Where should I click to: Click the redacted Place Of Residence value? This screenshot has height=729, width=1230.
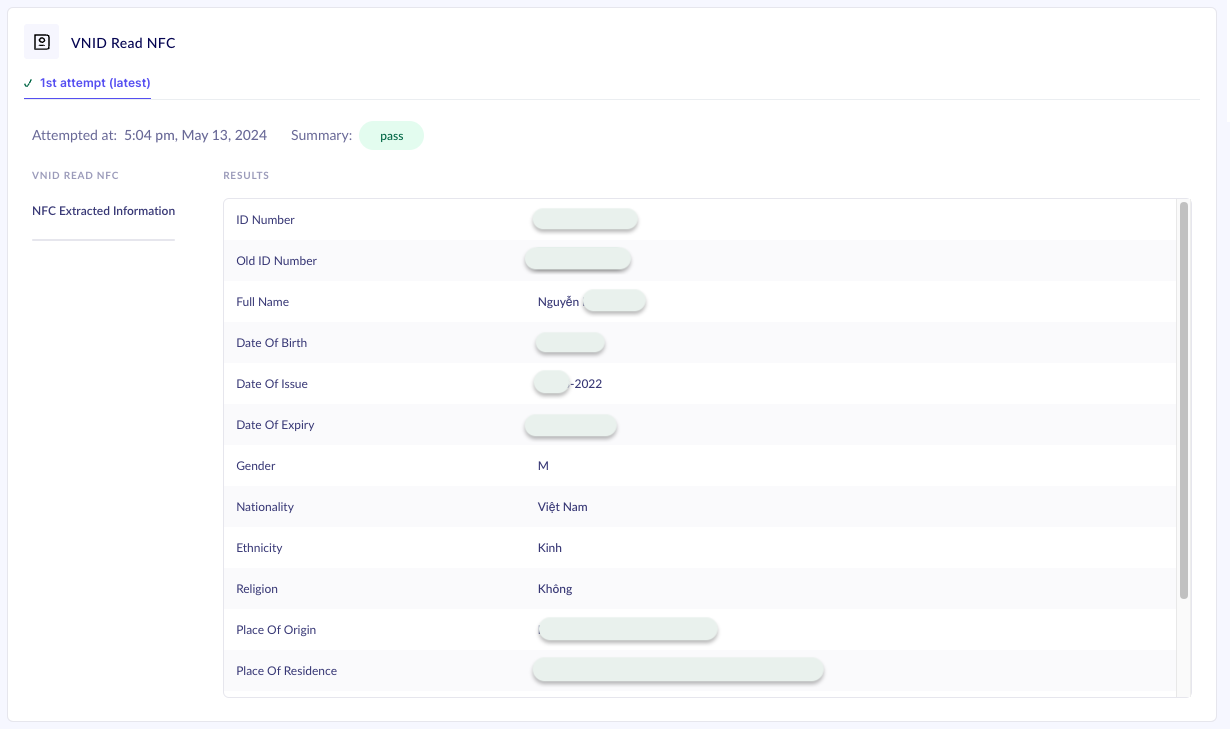click(678, 671)
